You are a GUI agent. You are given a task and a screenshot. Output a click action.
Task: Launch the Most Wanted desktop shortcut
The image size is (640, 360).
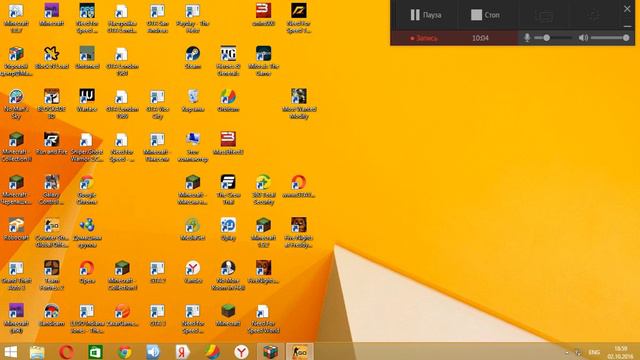pyautogui.click(x=299, y=104)
